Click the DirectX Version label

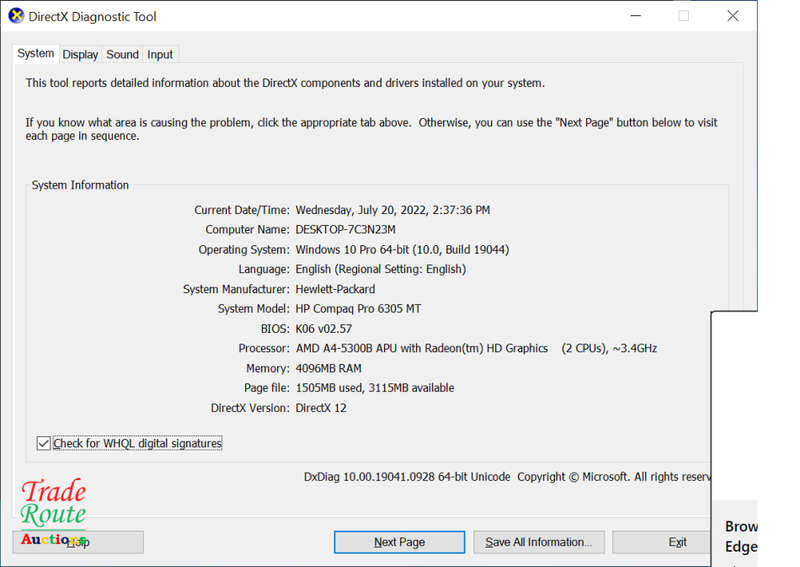coord(250,408)
